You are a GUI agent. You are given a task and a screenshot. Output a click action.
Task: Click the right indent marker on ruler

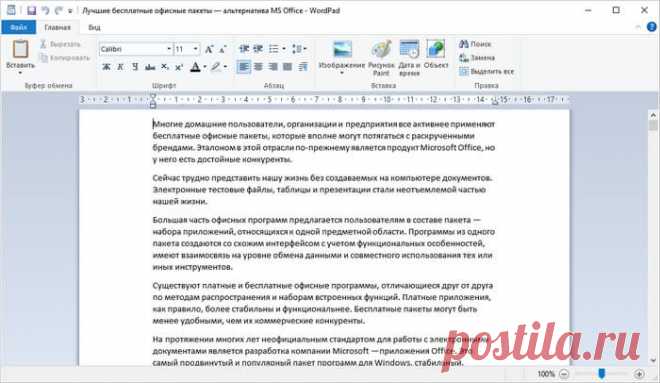coord(495,101)
